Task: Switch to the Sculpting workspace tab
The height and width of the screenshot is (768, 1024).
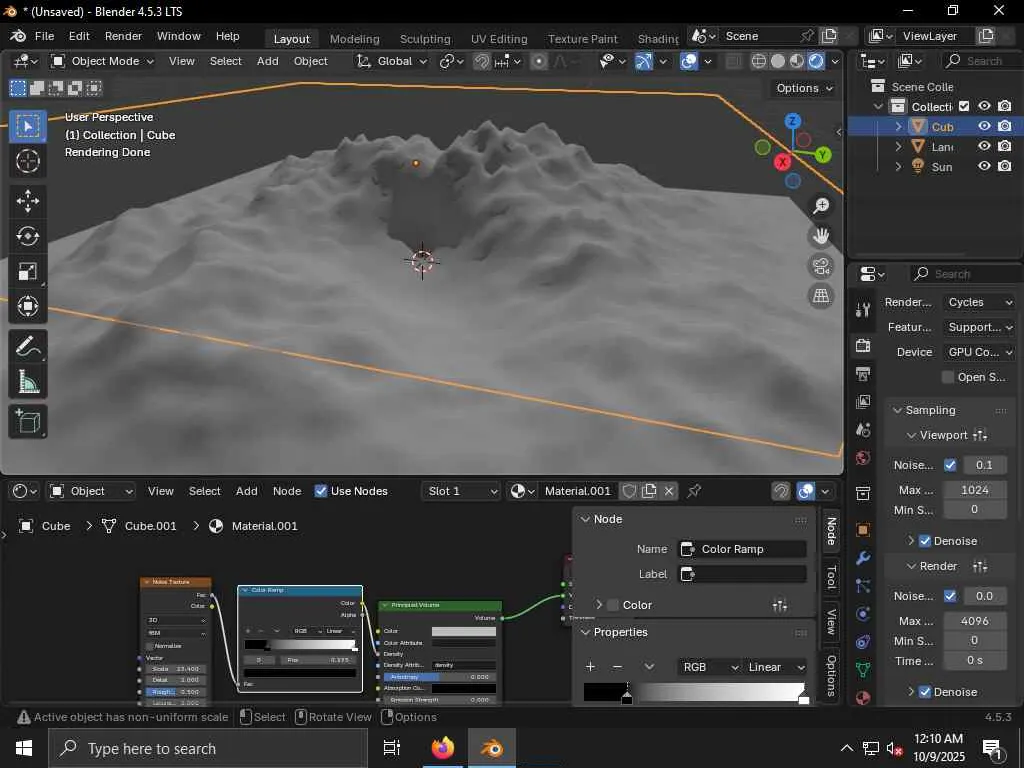Action: [x=425, y=39]
